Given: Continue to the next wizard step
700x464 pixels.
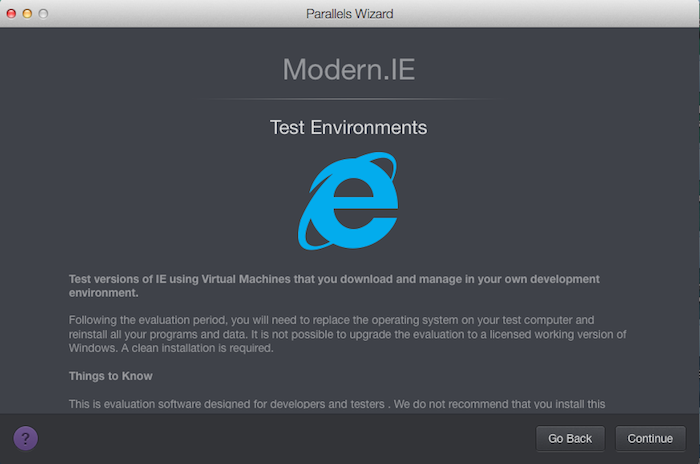Looking at the screenshot, I should click(650, 439).
